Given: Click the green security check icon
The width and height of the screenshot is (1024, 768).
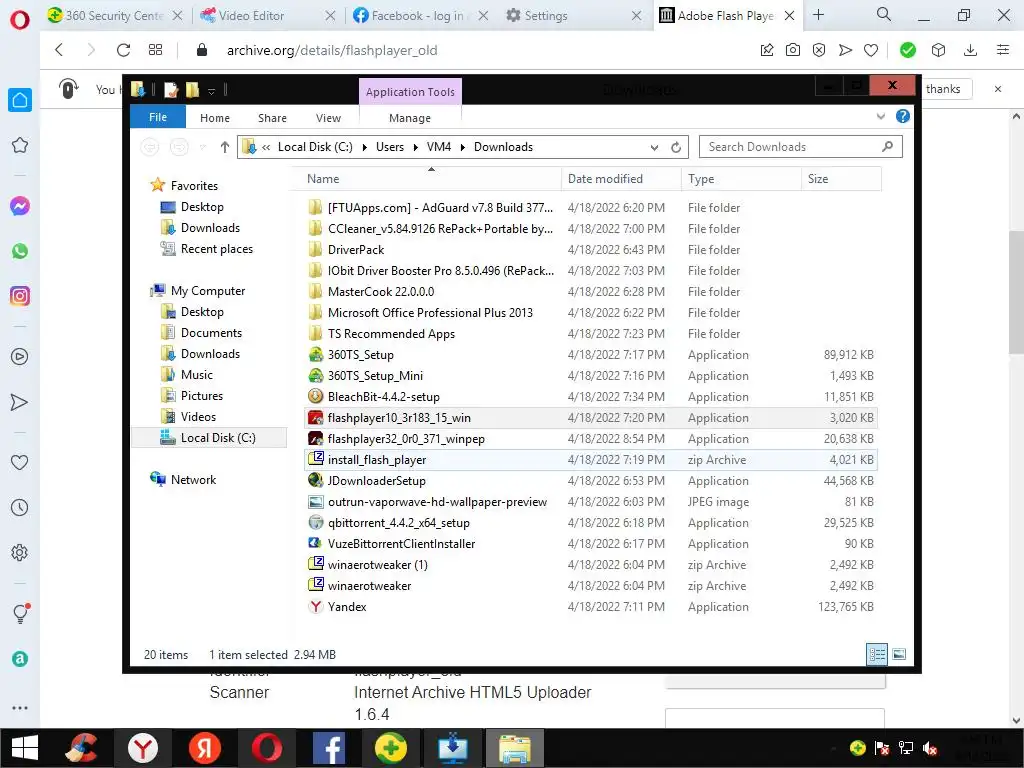Looking at the screenshot, I should pyautogui.click(x=908, y=50).
